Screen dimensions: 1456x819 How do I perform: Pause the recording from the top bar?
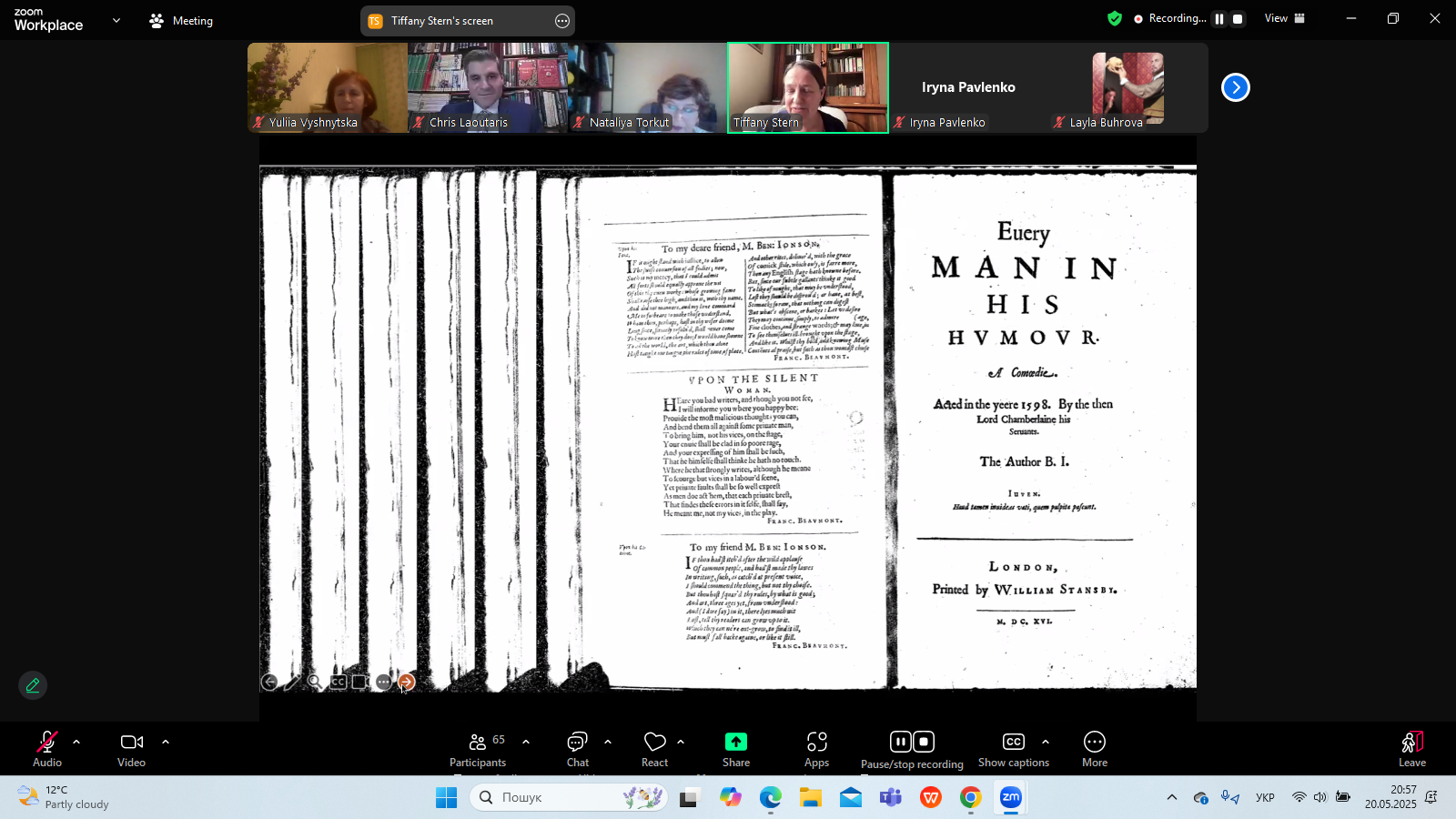[1219, 18]
